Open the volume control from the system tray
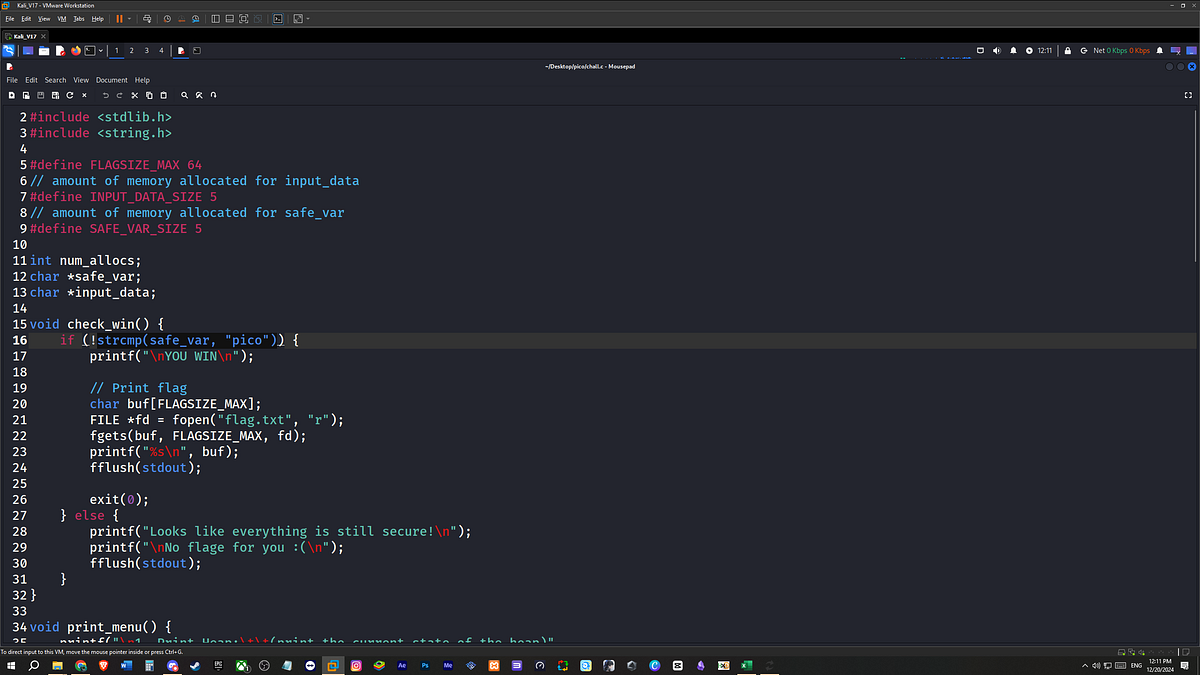Image resolution: width=1200 pixels, height=675 pixels. click(x=996, y=50)
